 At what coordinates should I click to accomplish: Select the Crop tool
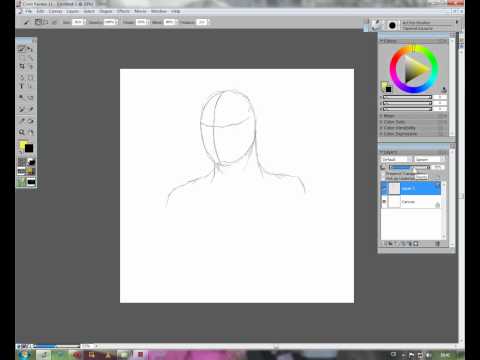(22, 66)
